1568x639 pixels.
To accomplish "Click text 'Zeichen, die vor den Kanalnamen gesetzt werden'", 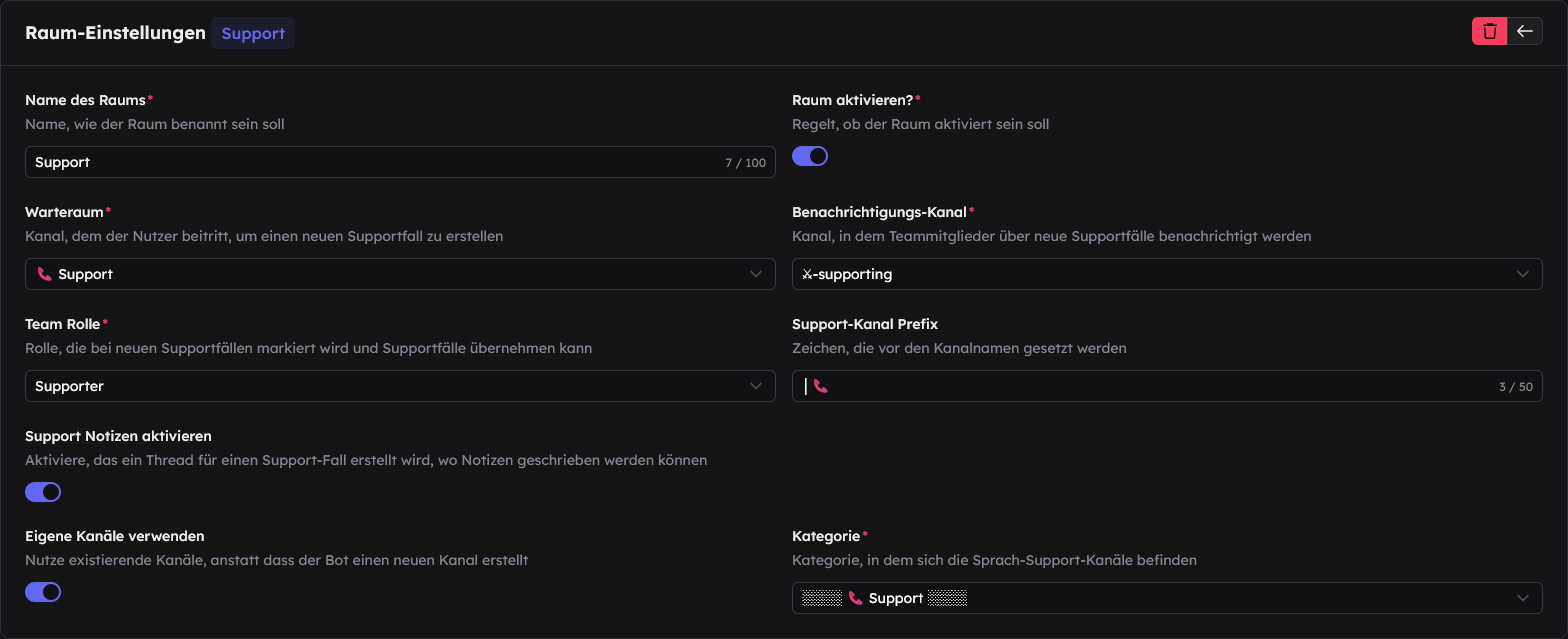I will pos(959,348).
